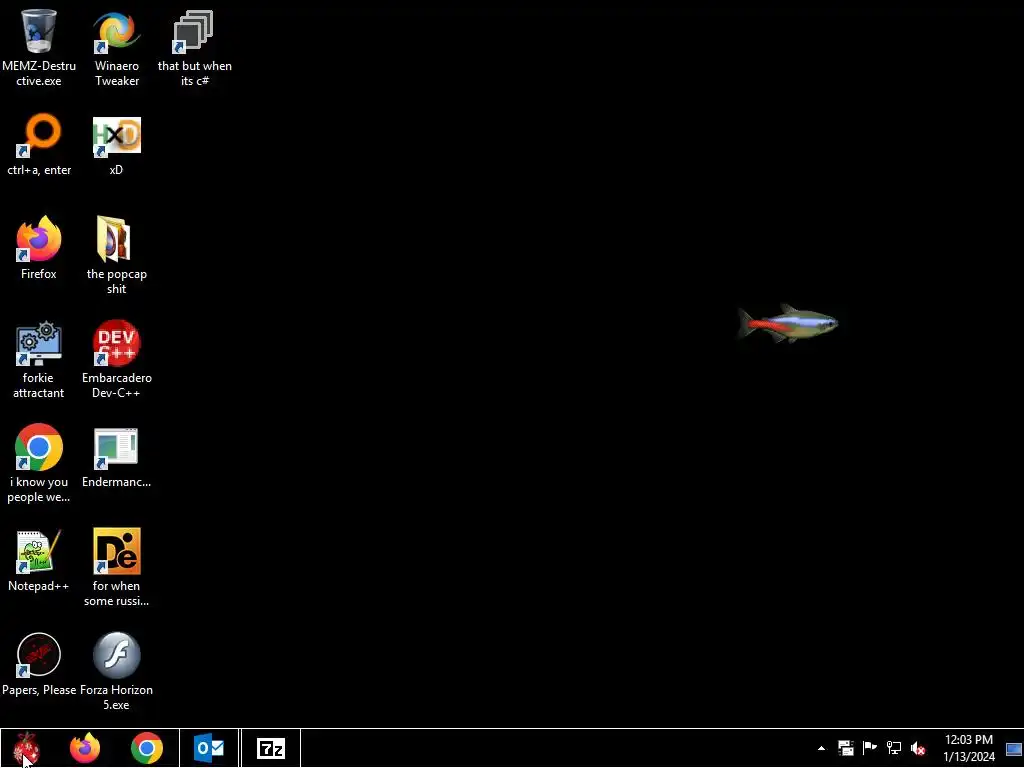
Task: Open 7-Zip from the taskbar
Action: point(271,748)
